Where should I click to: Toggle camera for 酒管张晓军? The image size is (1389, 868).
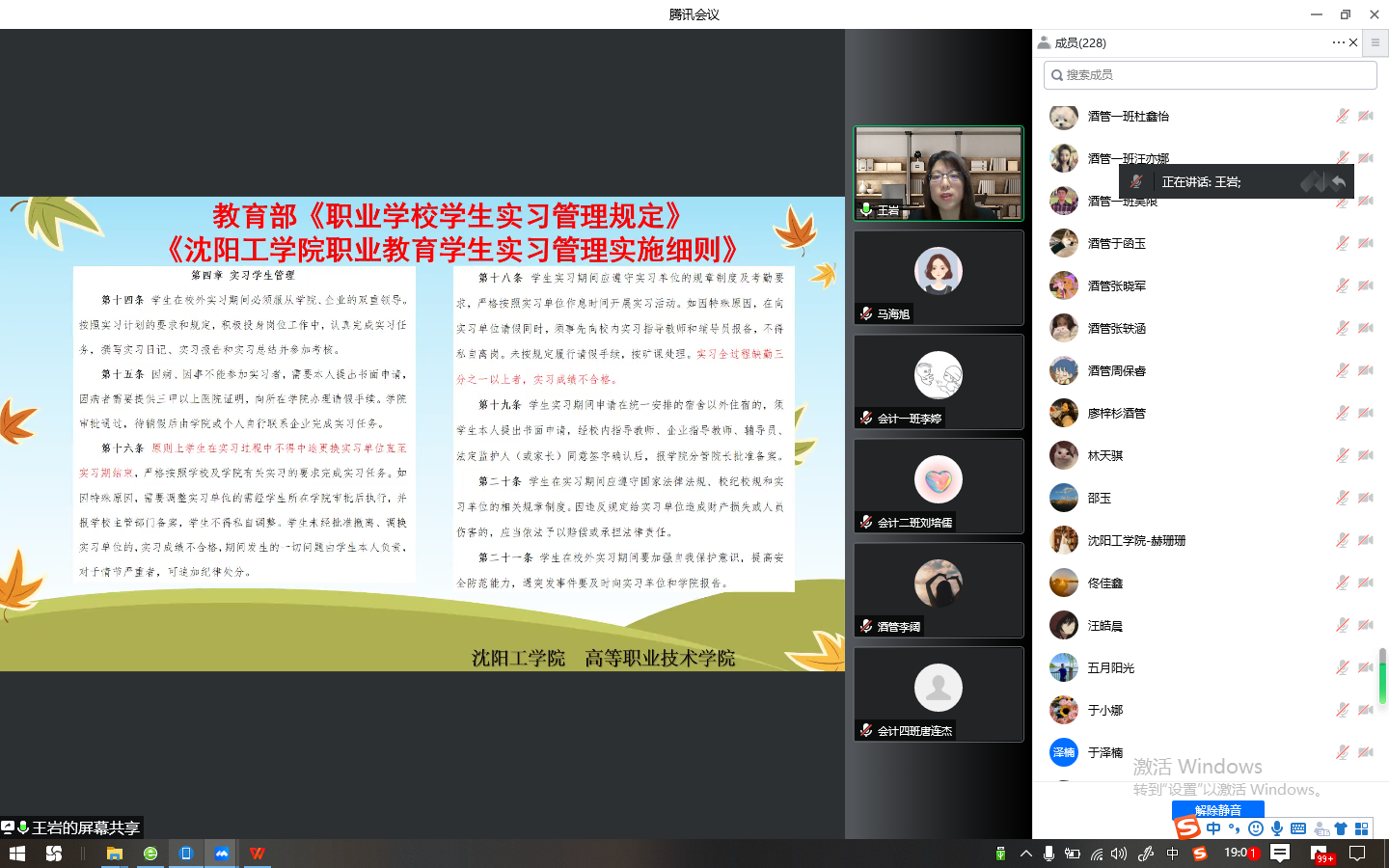pos(1366,285)
